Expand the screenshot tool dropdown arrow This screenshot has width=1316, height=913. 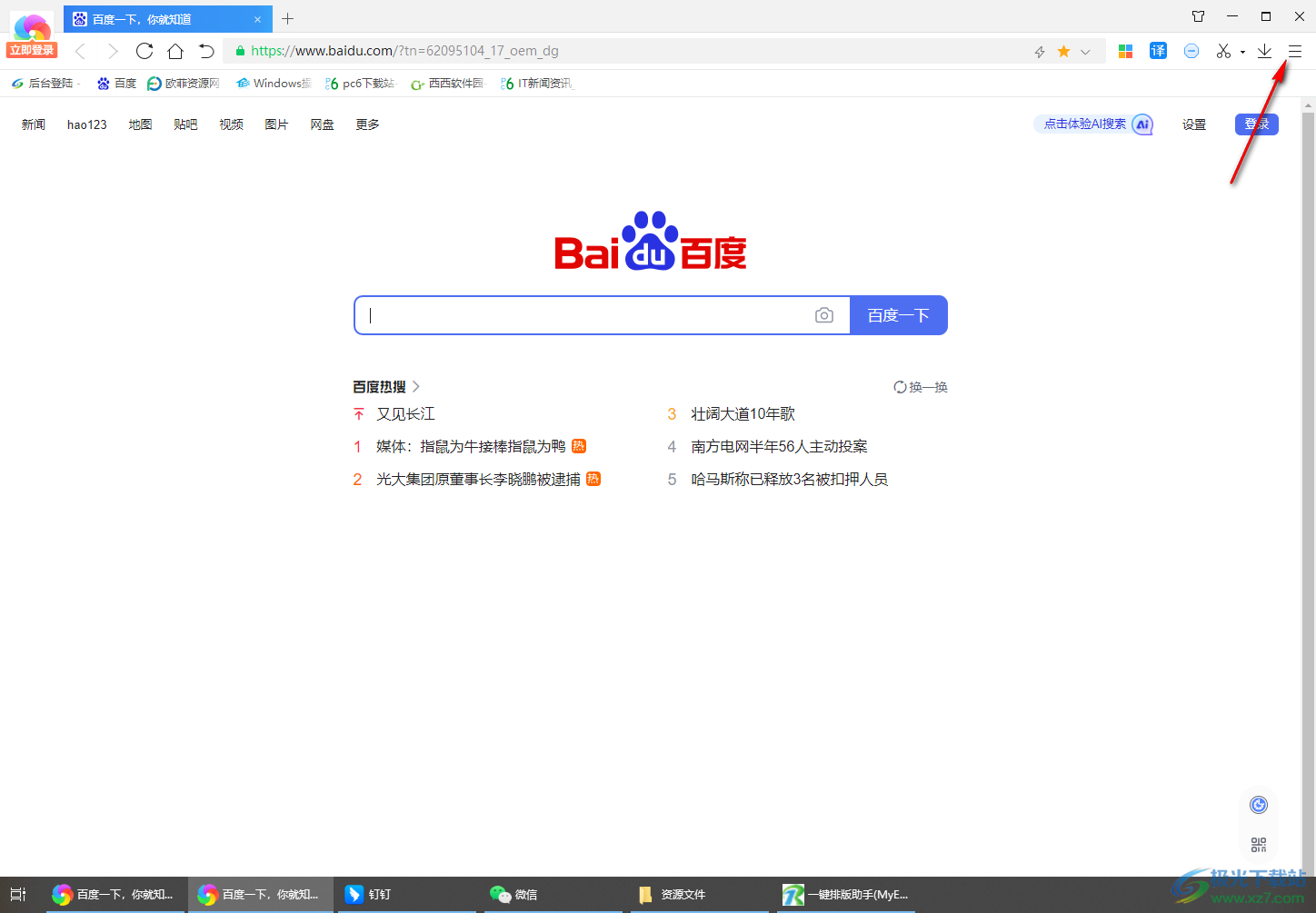(x=1242, y=53)
